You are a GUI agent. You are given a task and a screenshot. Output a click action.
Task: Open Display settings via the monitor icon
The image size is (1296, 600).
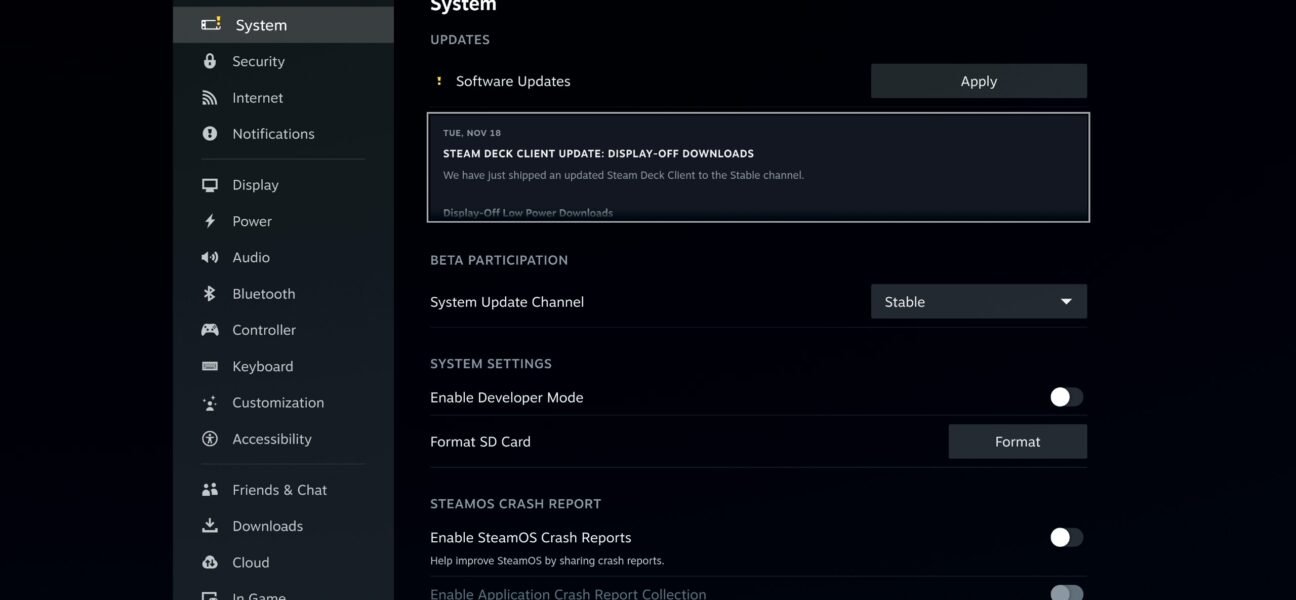point(209,184)
